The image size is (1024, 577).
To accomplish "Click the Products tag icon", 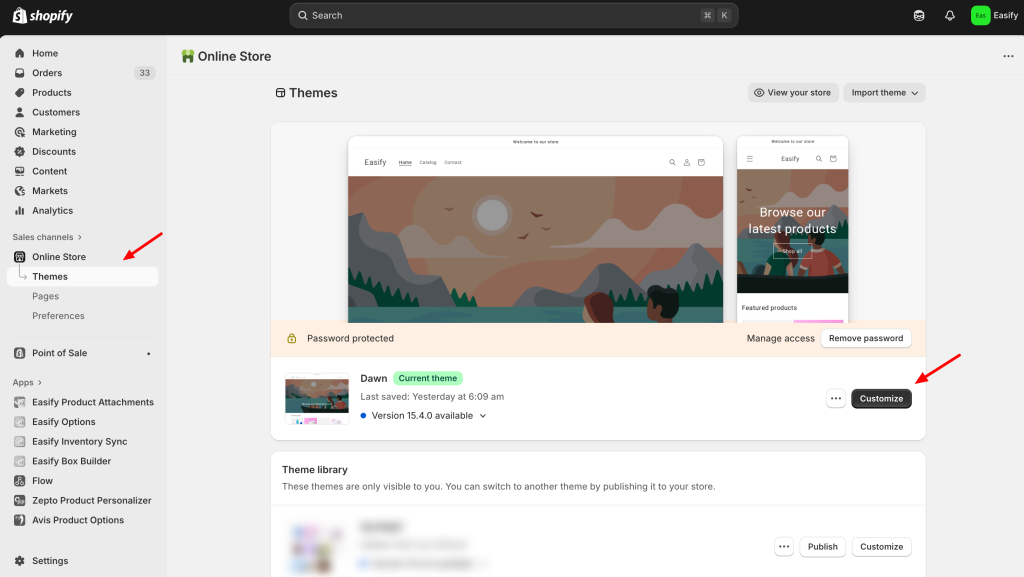I will (x=20, y=93).
